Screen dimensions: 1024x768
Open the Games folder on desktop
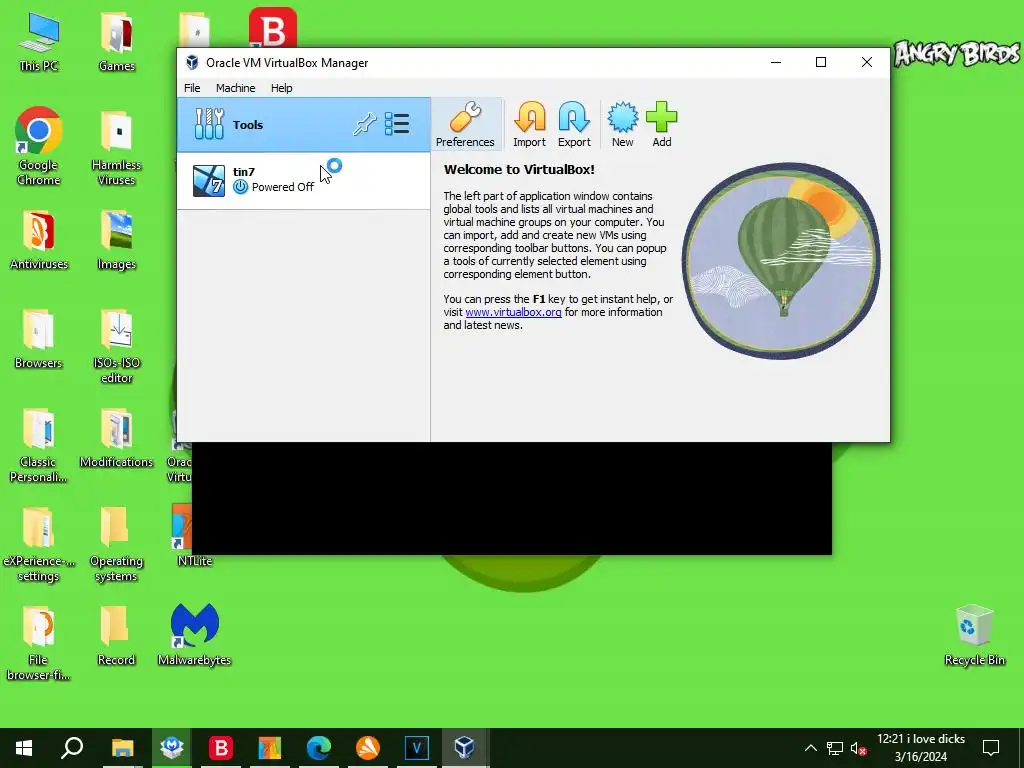(x=117, y=41)
